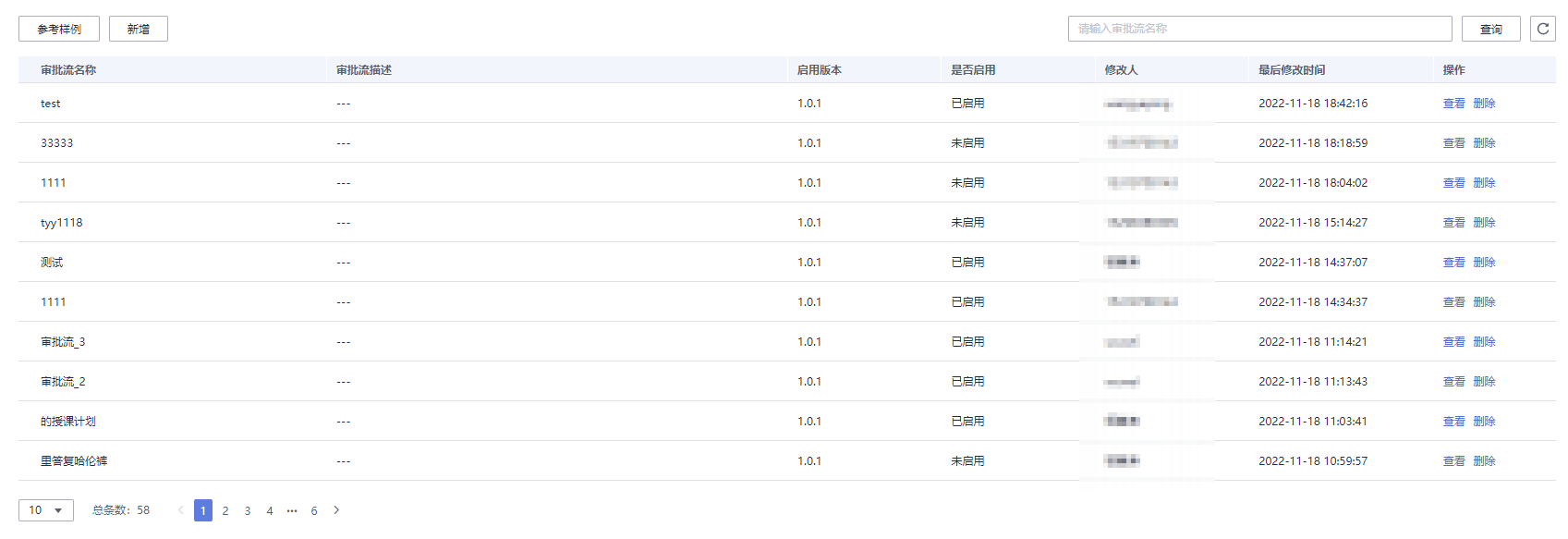Open the page size dropdown showing 10
Viewport: 1568px width, 539px height.
point(46,510)
